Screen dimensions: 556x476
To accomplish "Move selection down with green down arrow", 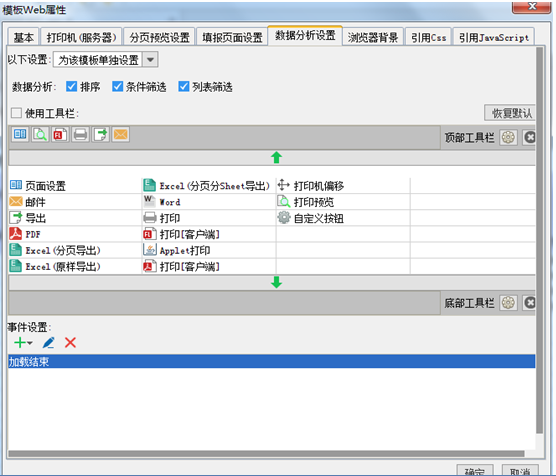I will pos(277,282).
